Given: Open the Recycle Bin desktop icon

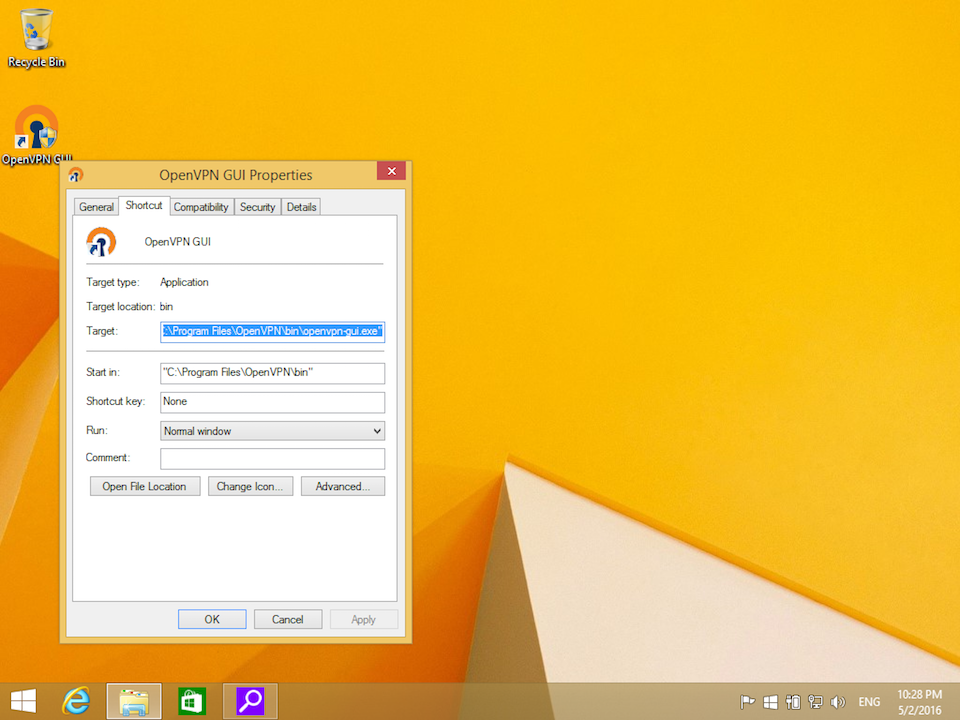Looking at the screenshot, I should click(36, 38).
